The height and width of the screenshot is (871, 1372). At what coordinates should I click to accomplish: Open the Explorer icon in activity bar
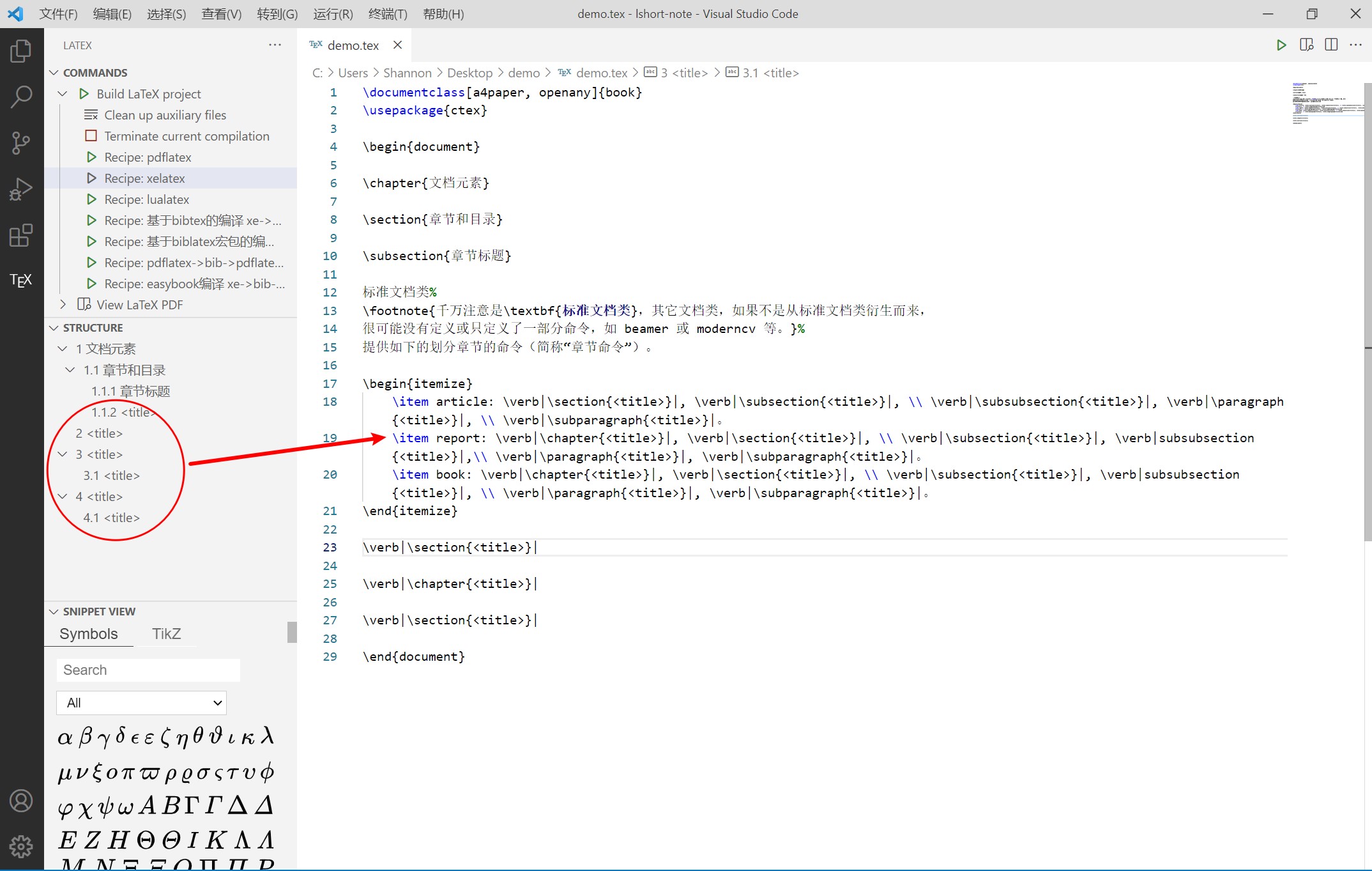click(21, 51)
